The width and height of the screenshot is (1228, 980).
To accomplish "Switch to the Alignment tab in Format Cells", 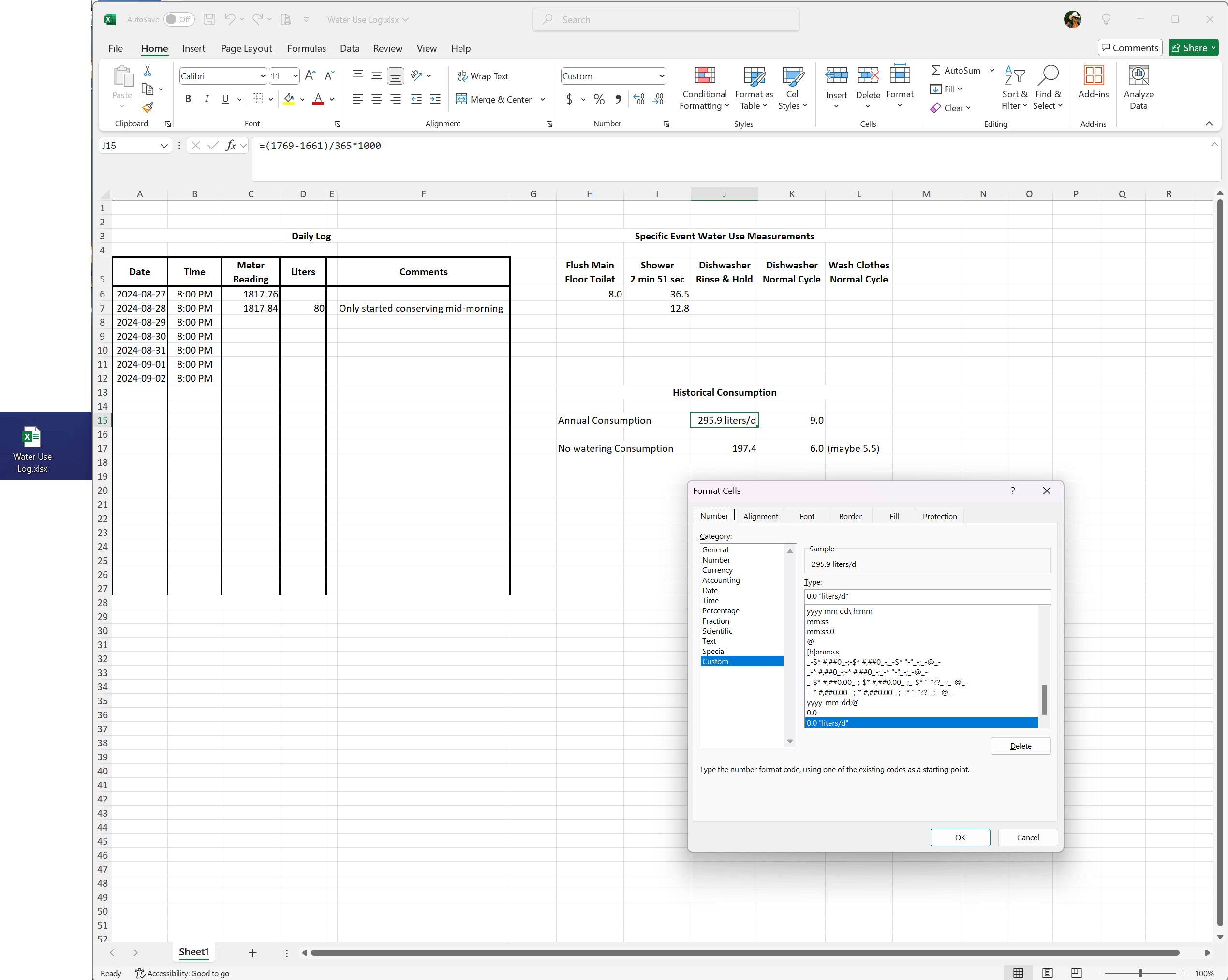I will click(x=760, y=516).
